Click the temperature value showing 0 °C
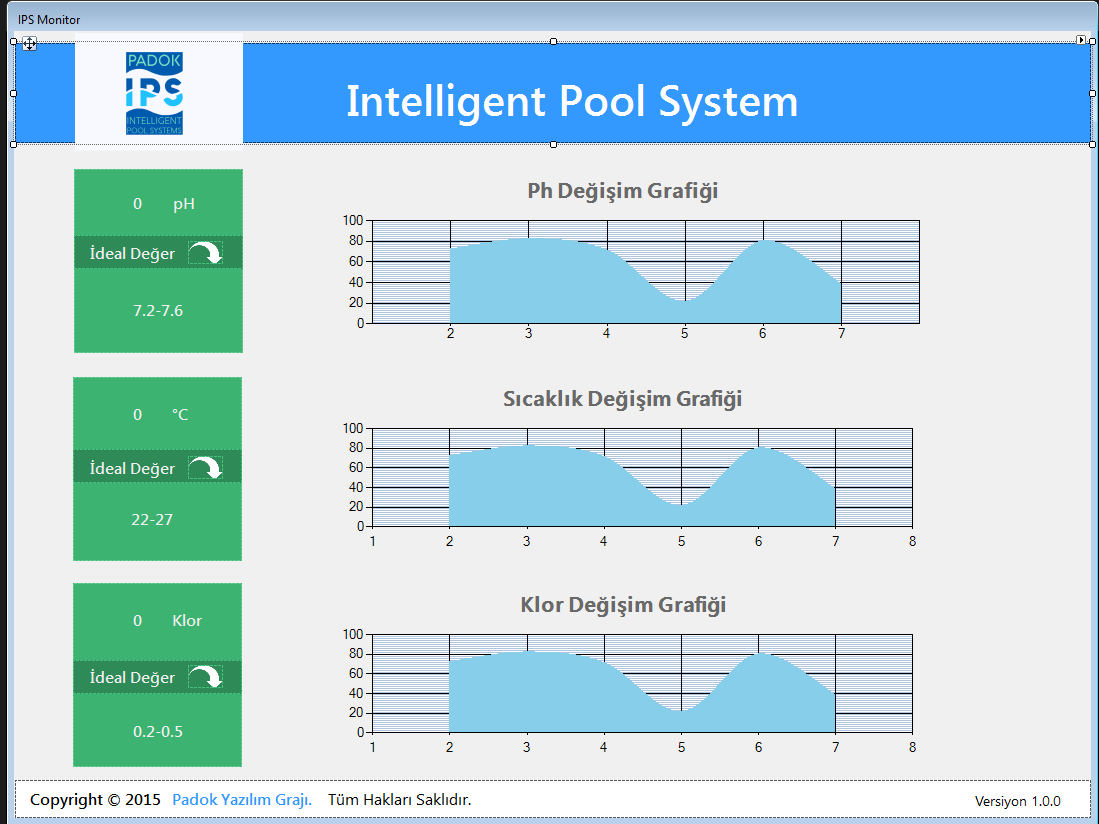Viewport: 1099px width, 824px height. 157,413
